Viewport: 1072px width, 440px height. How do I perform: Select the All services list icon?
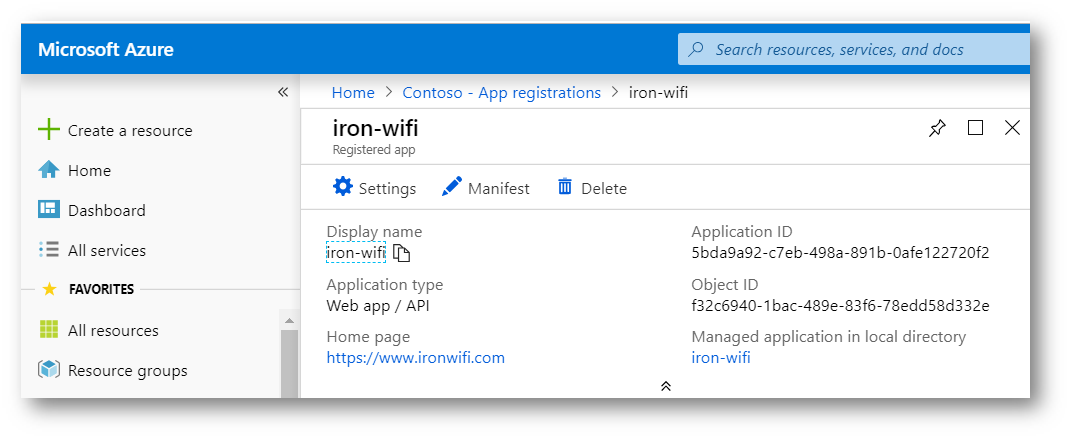coord(49,250)
